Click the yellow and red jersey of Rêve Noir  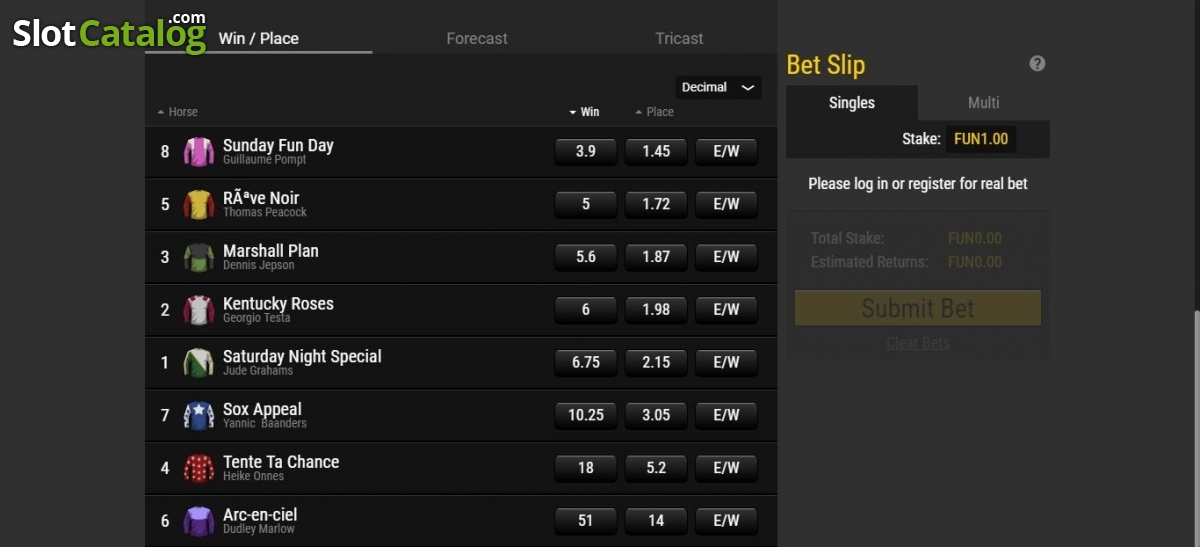[199, 205]
